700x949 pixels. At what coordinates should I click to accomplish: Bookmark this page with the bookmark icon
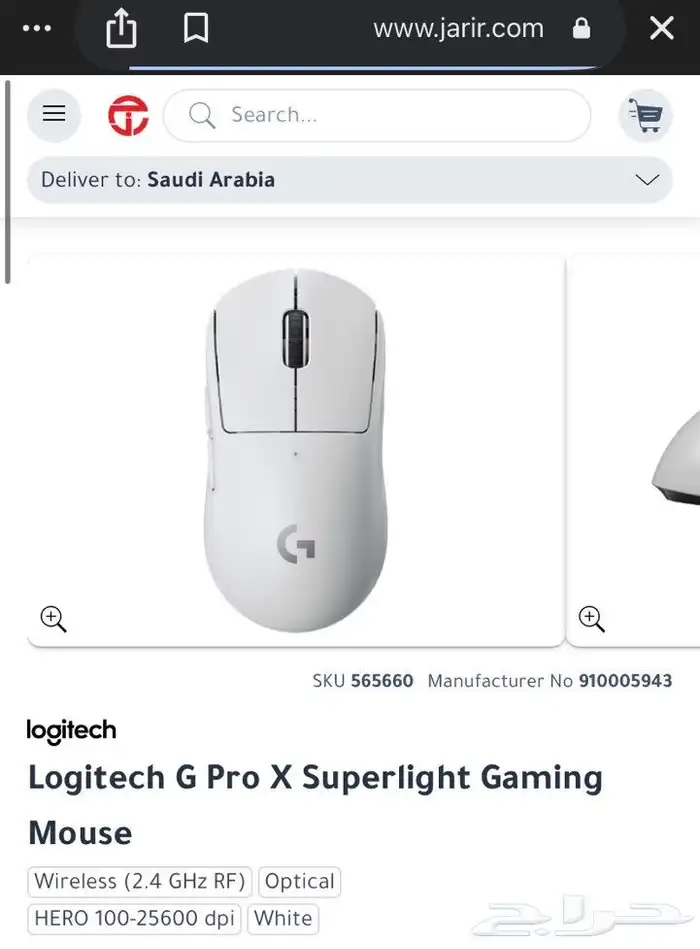tap(196, 28)
